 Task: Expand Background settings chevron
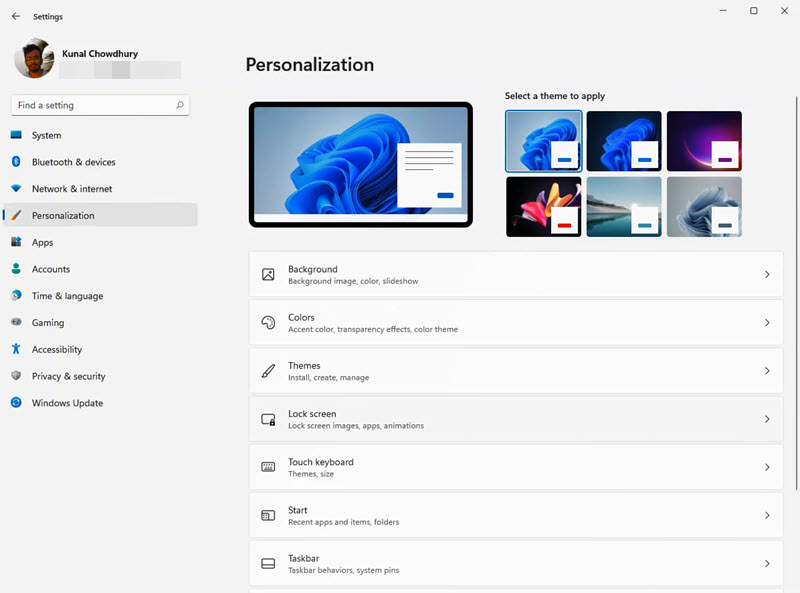coord(767,275)
